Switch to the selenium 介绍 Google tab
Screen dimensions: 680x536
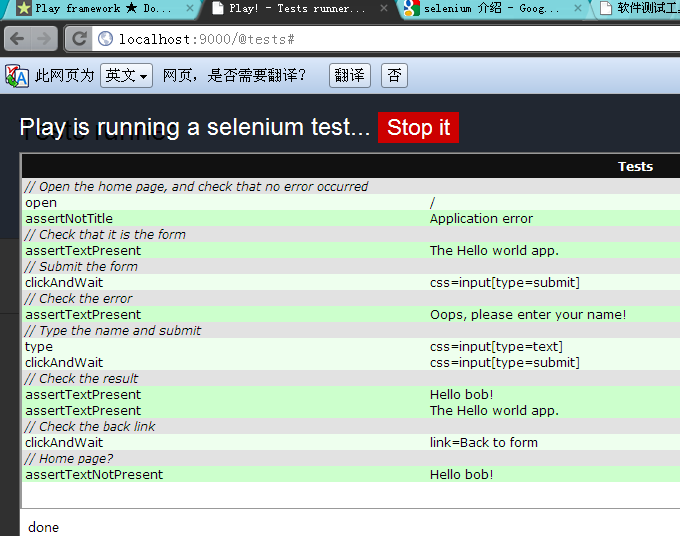pos(492,8)
